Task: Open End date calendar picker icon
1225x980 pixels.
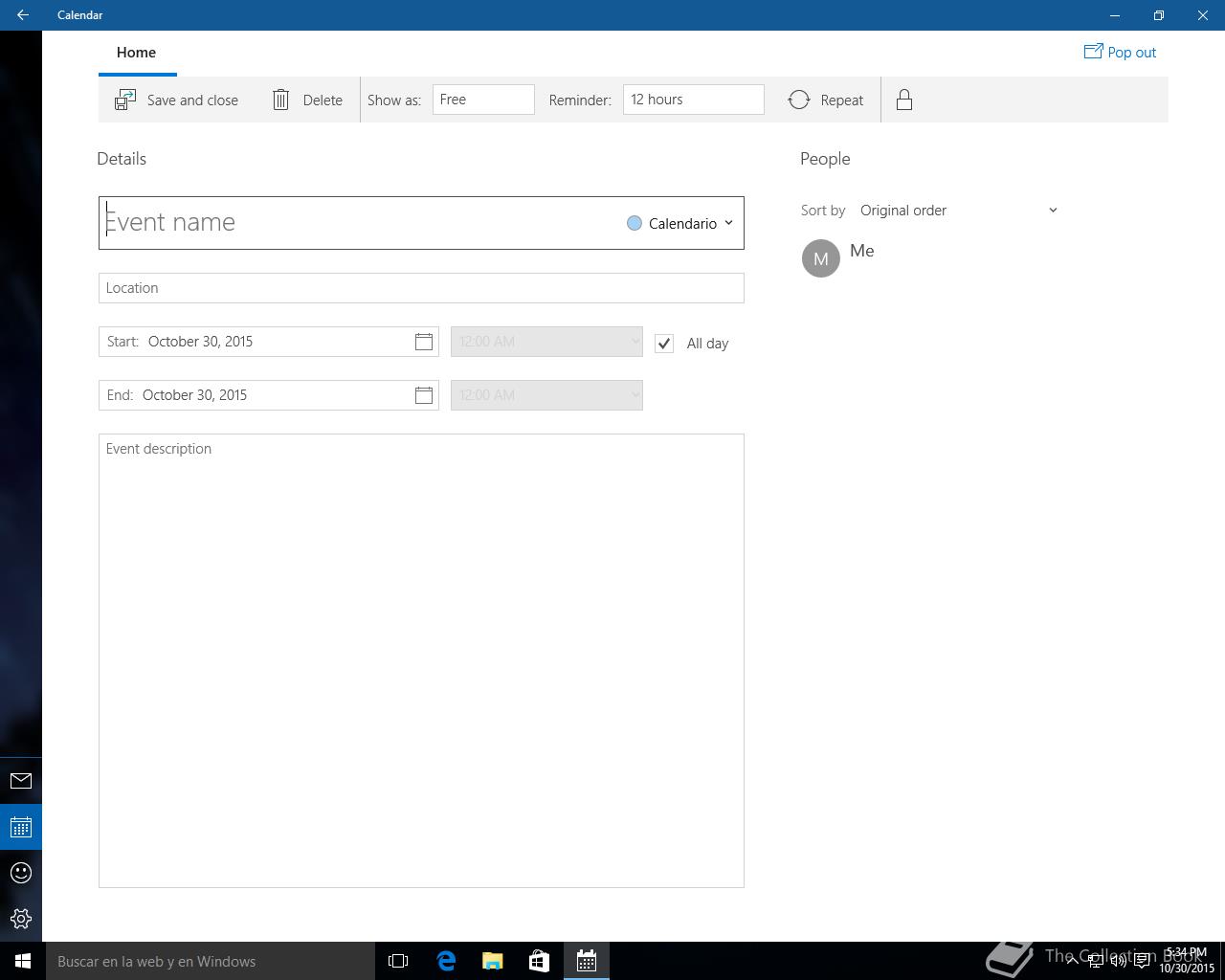Action: pos(424,395)
